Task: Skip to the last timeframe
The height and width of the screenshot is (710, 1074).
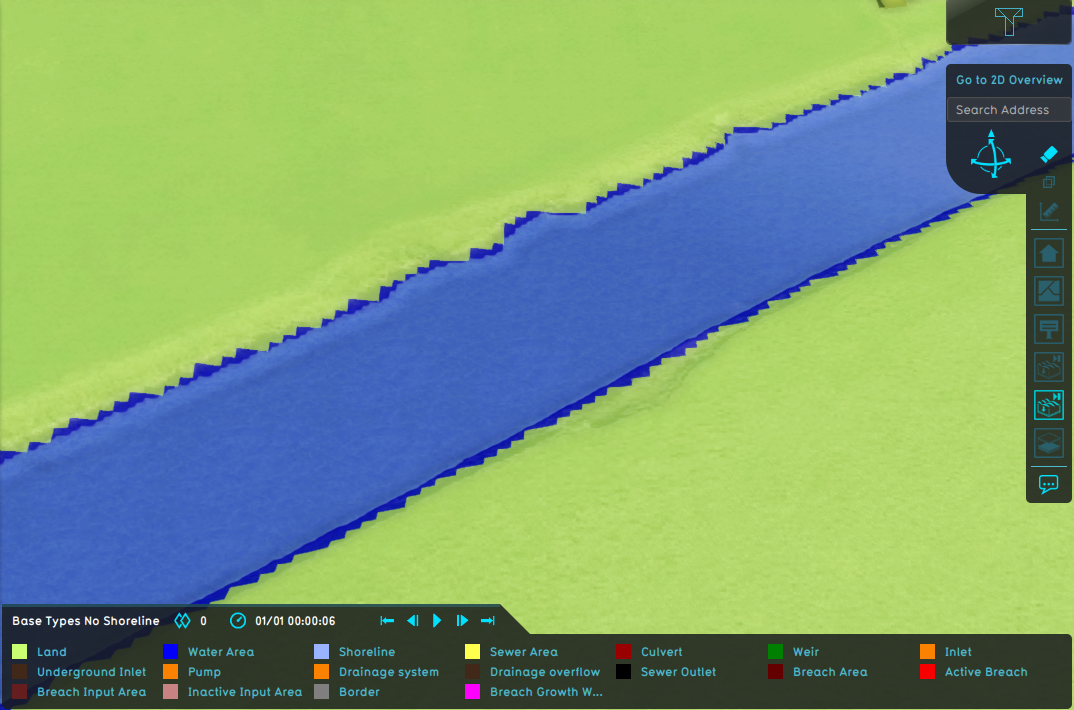Action: pyautogui.click(x=488, y=621)
